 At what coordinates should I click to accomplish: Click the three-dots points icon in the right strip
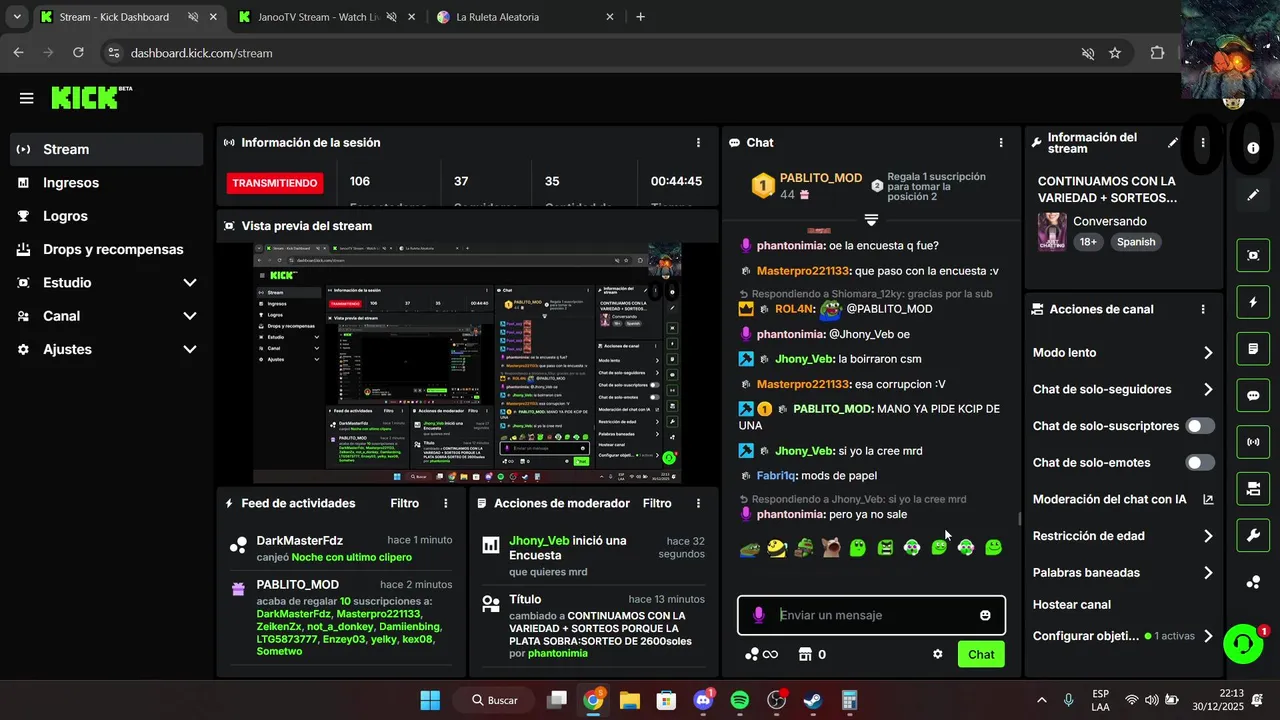pos(1253,582)
